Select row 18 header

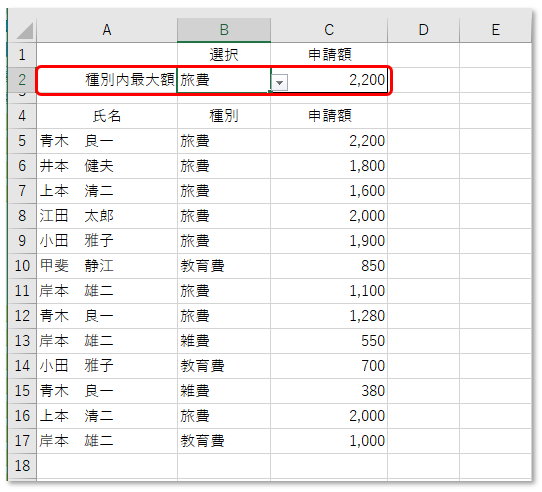(22, 466)
